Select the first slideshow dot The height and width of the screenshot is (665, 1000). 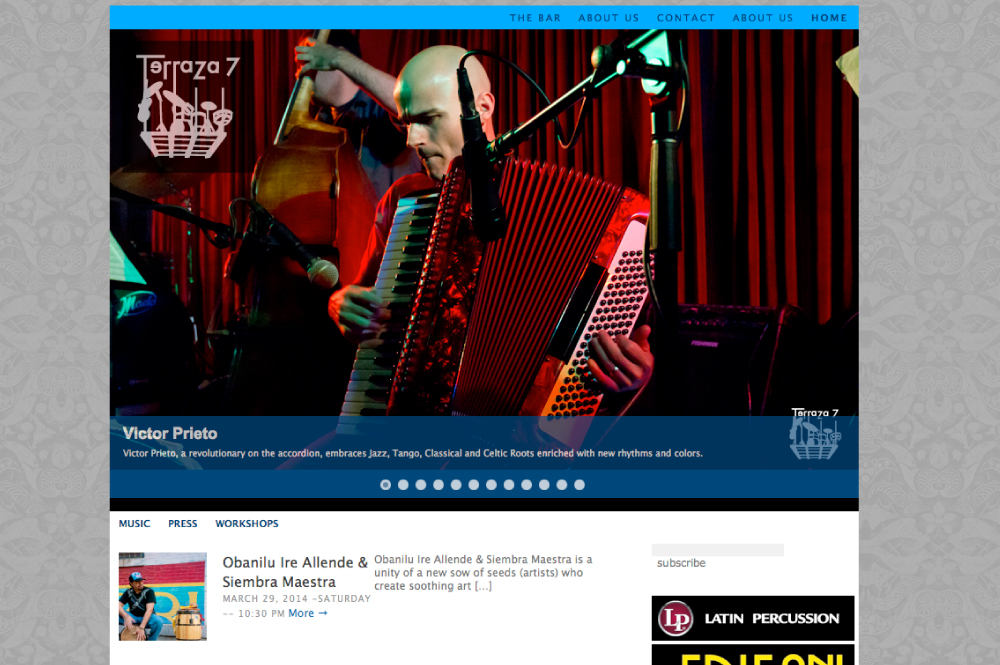click(x=386, y=485)
